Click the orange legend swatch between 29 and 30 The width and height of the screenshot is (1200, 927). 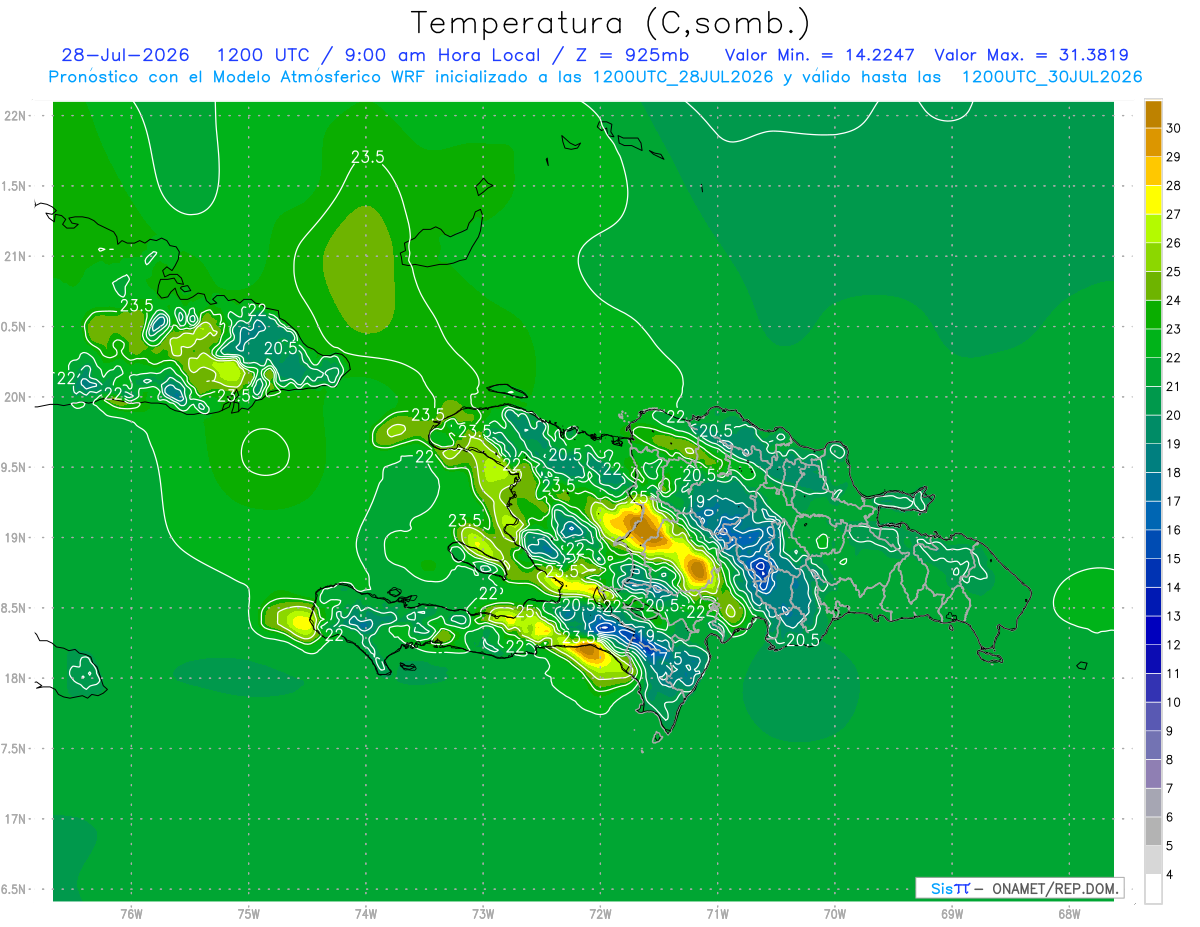point(1153,143)
